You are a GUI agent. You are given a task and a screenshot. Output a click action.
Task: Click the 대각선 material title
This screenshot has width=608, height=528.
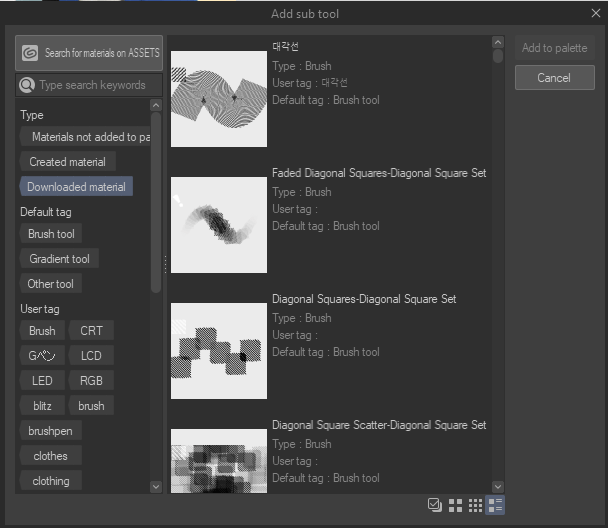[x=285, y=47]
